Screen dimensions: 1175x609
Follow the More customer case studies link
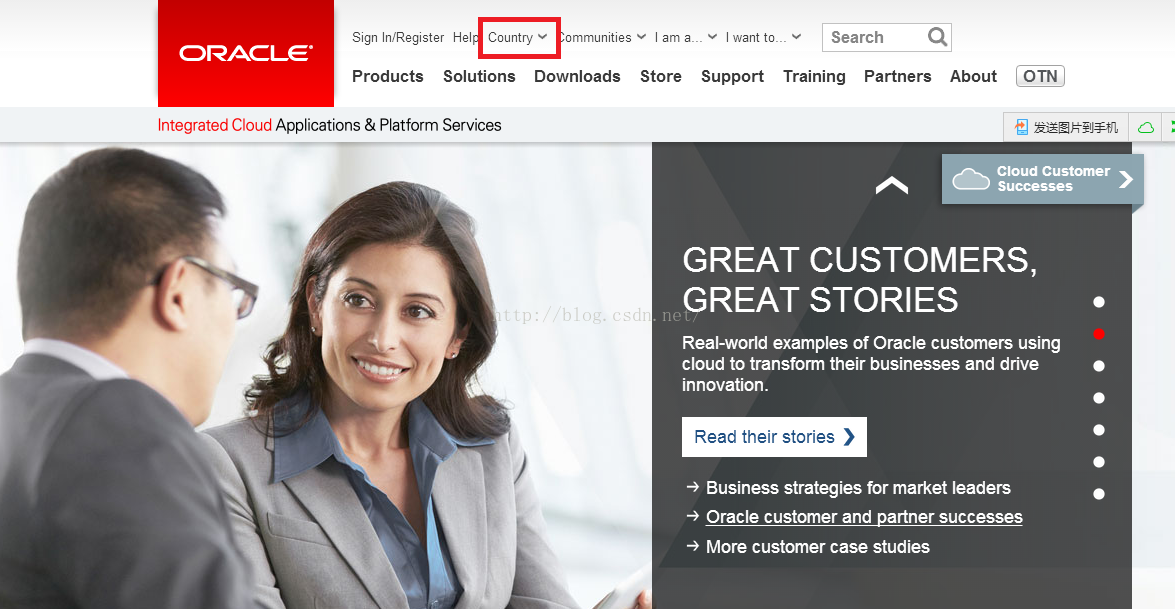tap(818, 547)
